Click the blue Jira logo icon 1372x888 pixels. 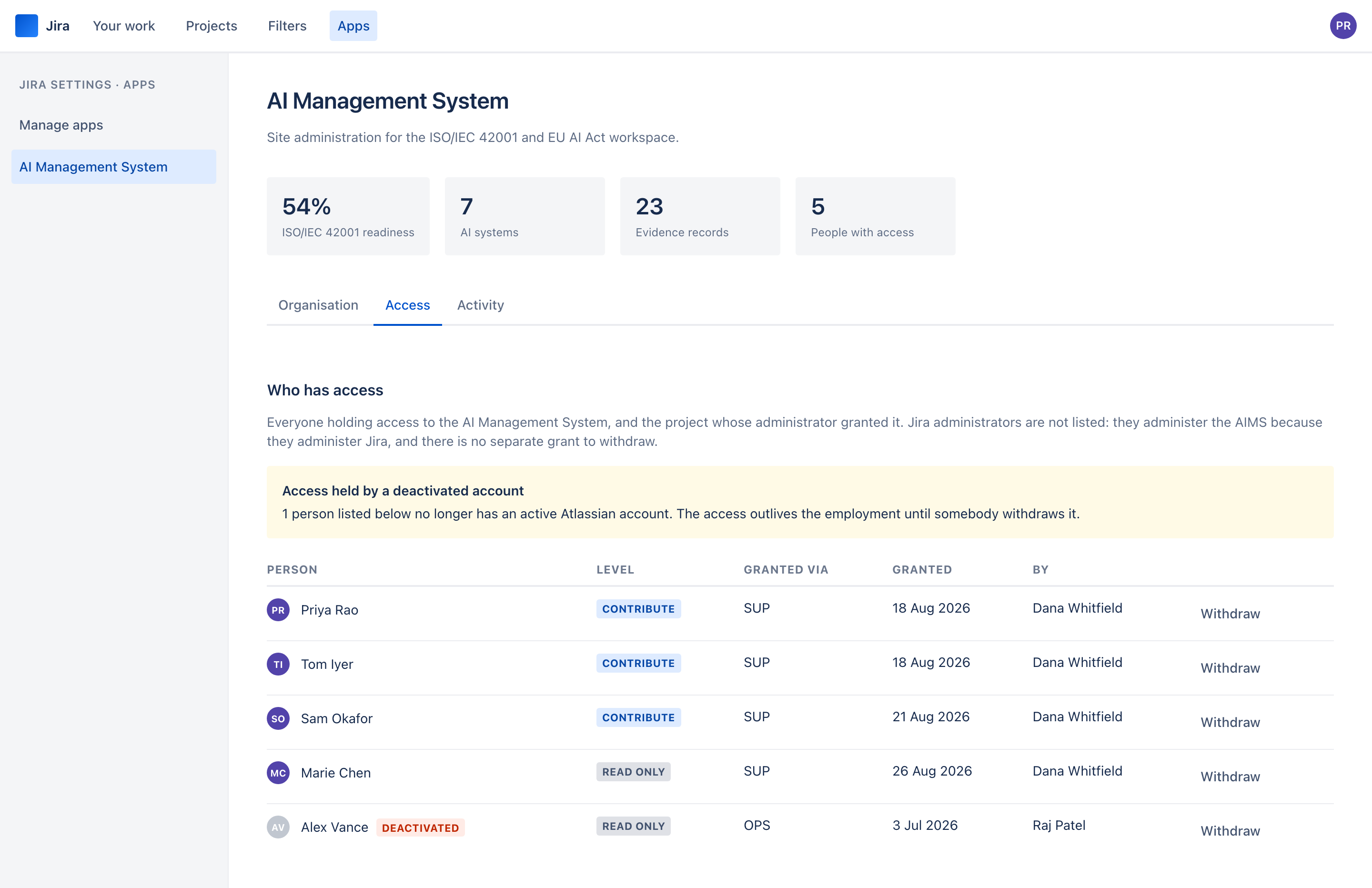point(27,26)
